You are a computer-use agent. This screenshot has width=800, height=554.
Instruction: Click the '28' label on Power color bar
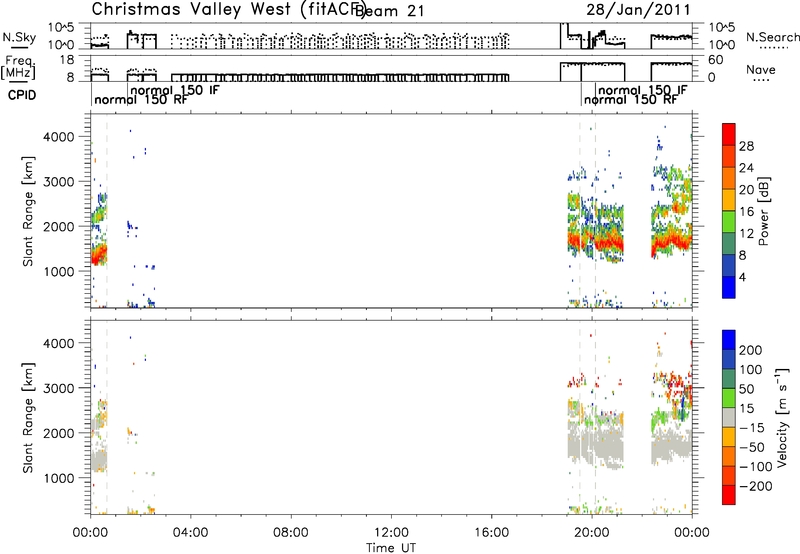[x=746, y=146]
